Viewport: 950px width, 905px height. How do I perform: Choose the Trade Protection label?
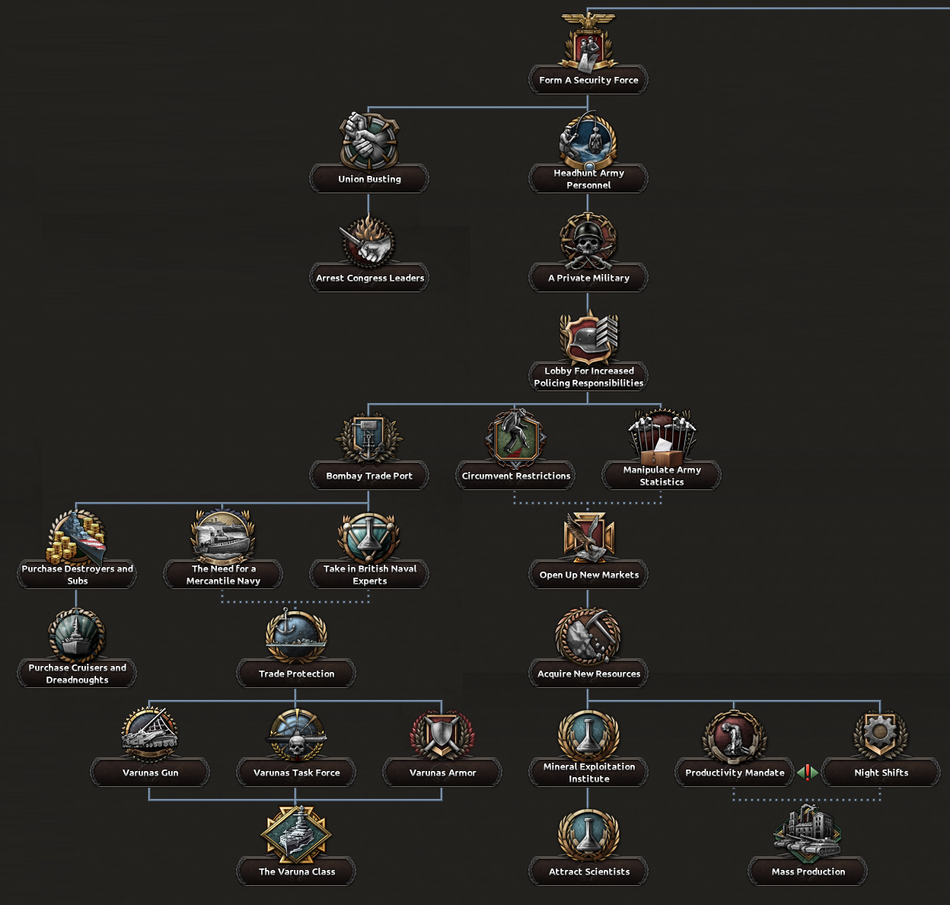pyautogui.click(x=296, y=674)
